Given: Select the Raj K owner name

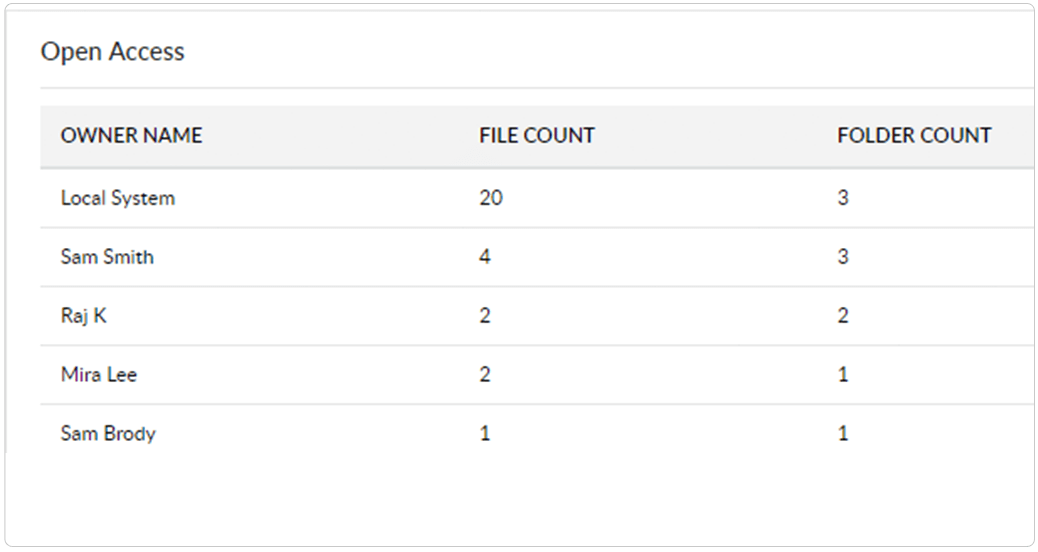Looking at the screenshot, I should (x=83, y=316).
